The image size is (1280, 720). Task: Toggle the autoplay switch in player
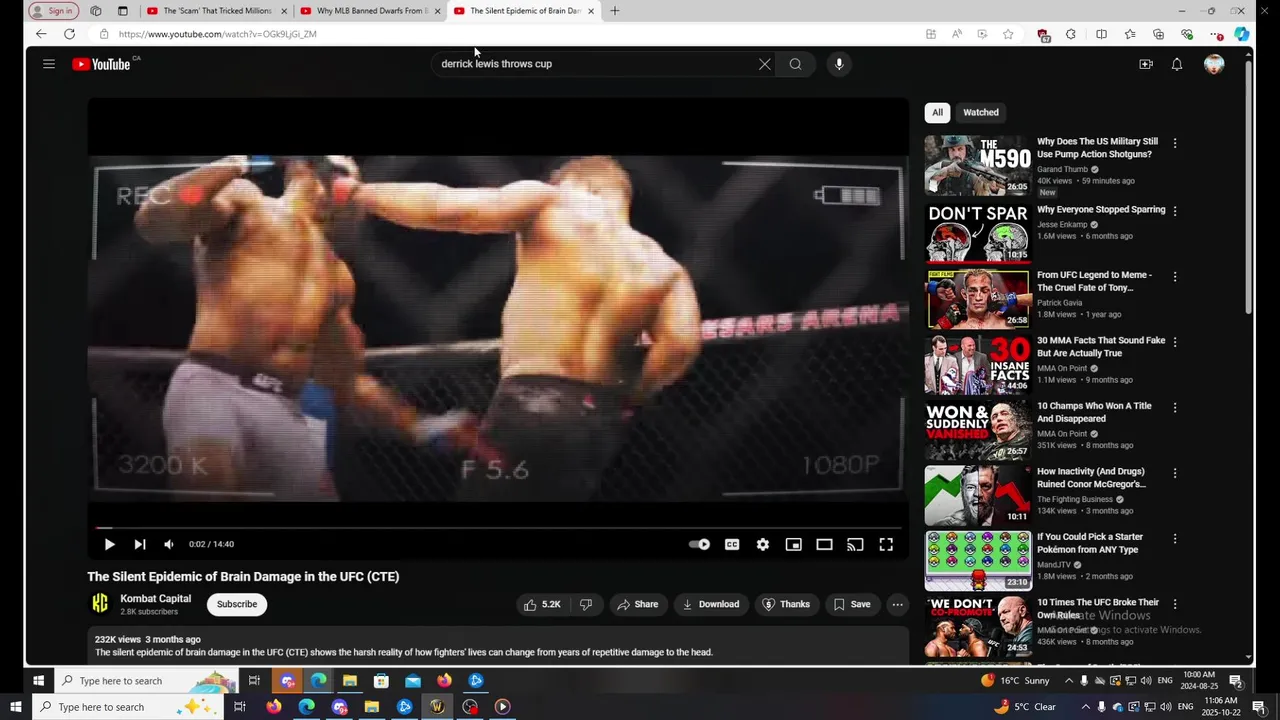point(700,544)
